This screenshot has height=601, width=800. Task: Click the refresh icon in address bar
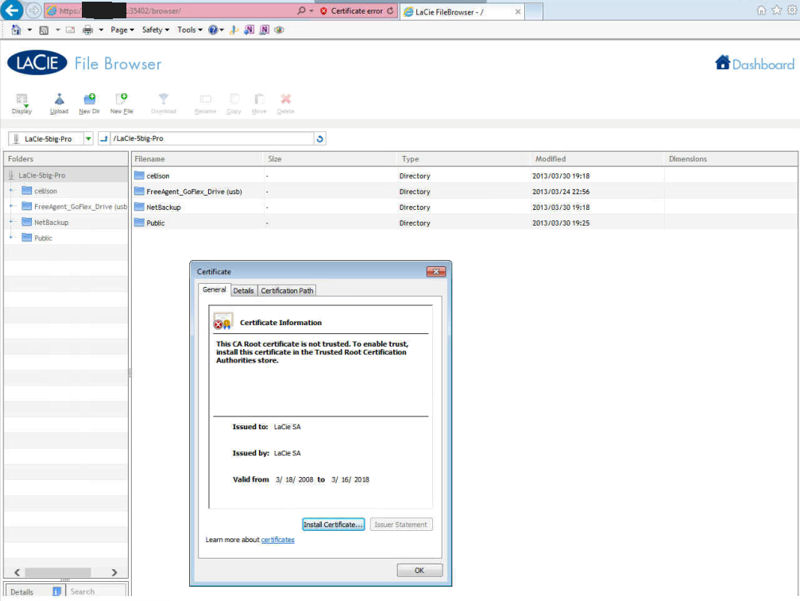[390, 11]
